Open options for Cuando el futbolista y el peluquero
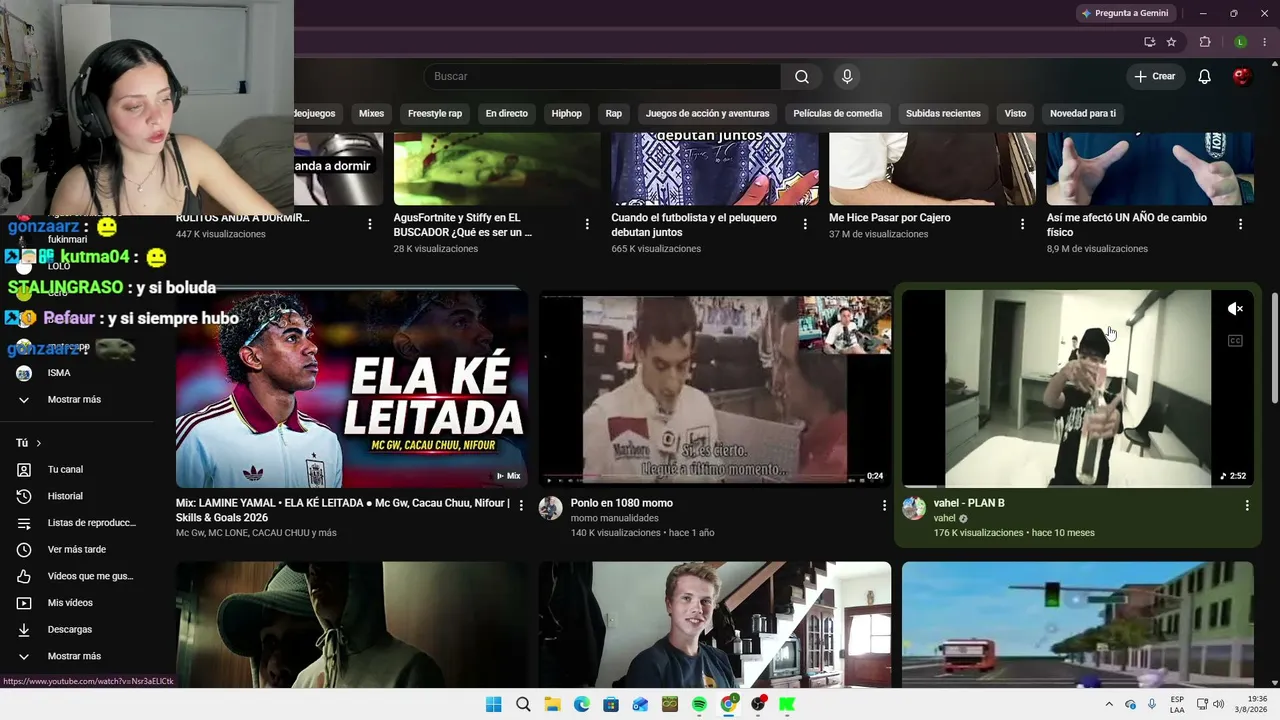Screen dimensions: 1280x720 (805, 224)
